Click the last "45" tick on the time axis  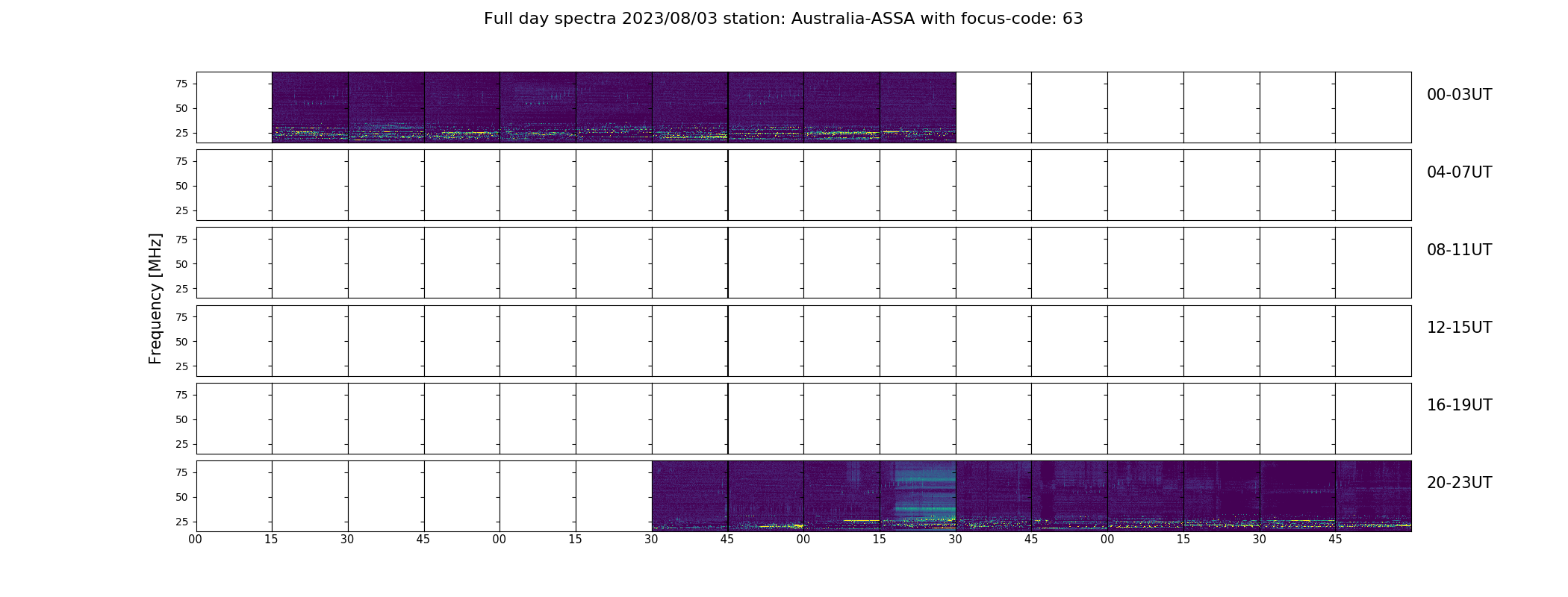point(1335,540)
